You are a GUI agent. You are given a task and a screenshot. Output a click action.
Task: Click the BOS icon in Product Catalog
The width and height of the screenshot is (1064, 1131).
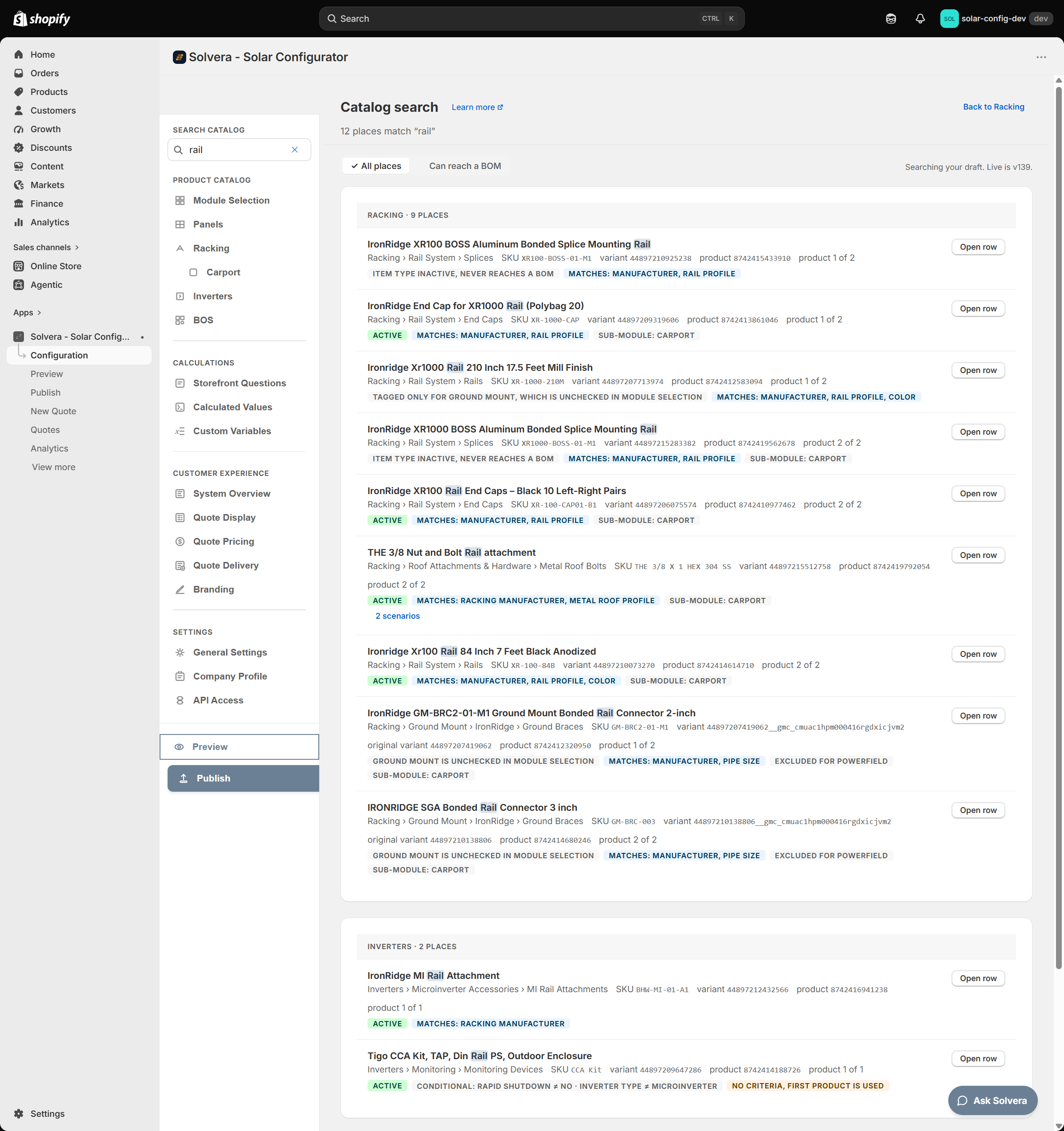coord(180,320)
